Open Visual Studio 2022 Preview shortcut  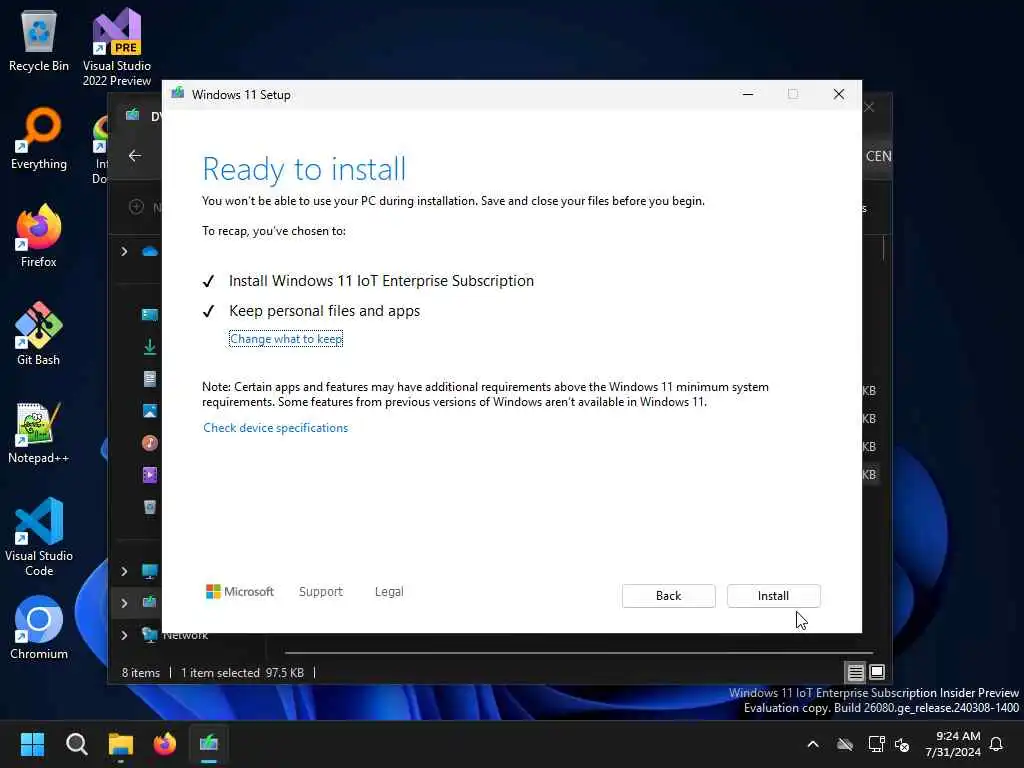coord(117,46)
